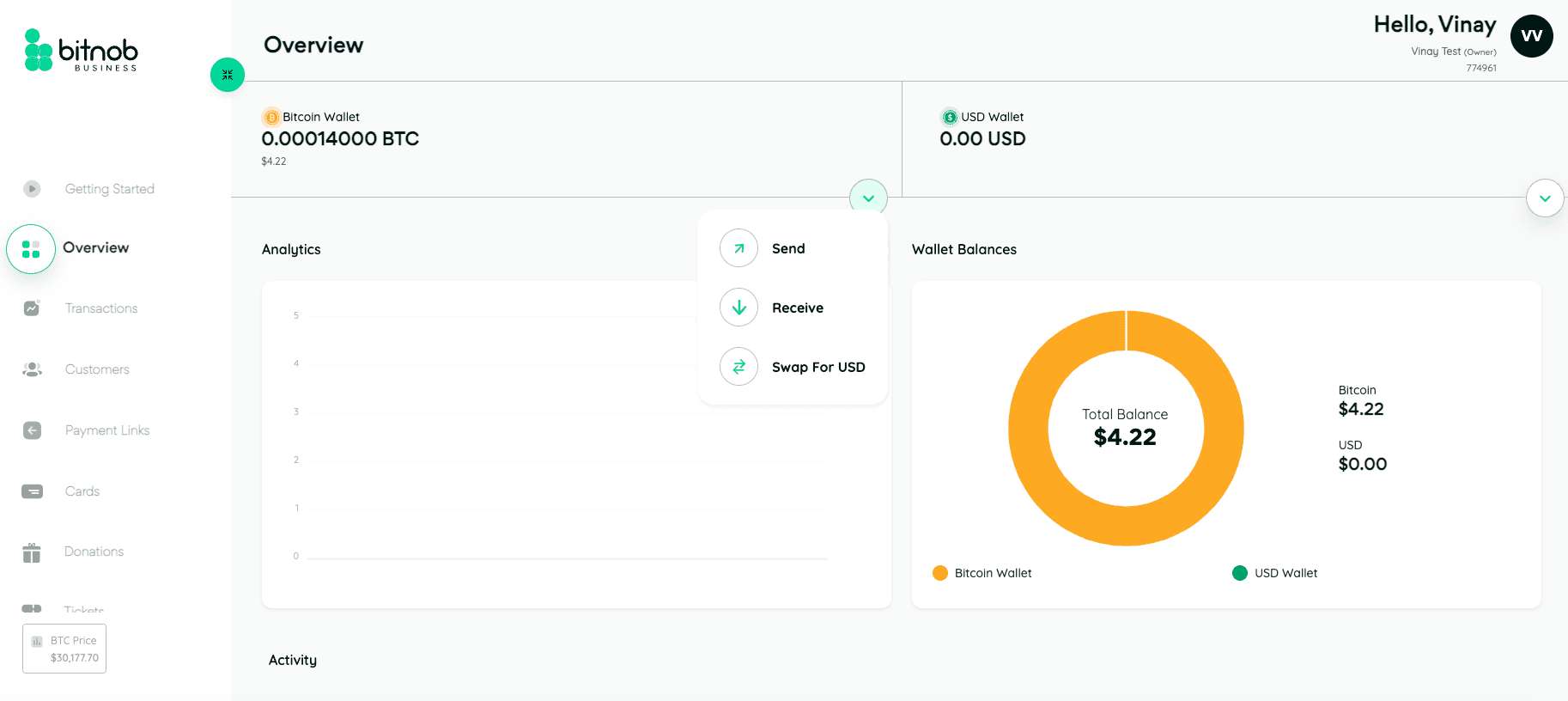The image size is (1568, 701).
Task: Click the BTC Price widget
Action: tap(64, 649)
